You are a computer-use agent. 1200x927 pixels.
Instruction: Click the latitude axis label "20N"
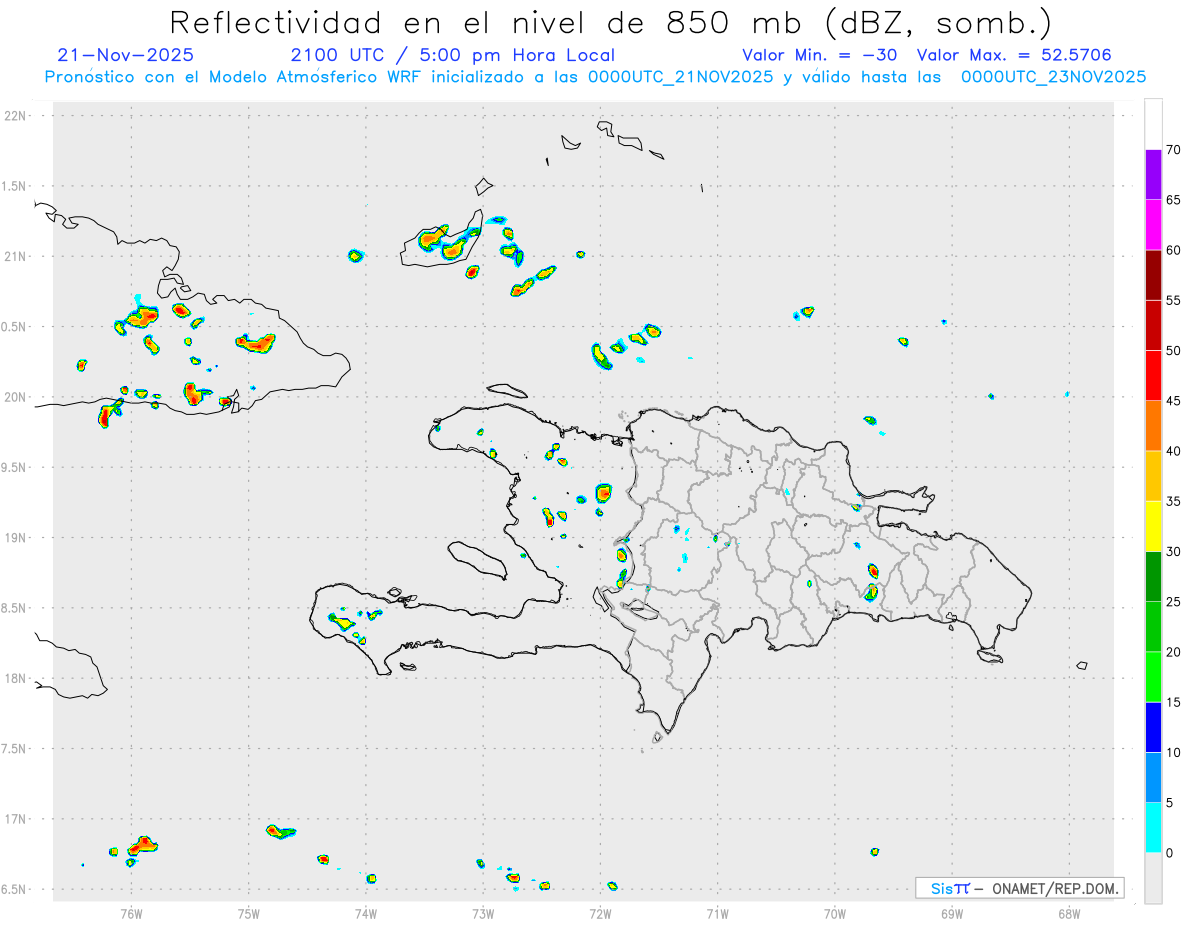17,397
